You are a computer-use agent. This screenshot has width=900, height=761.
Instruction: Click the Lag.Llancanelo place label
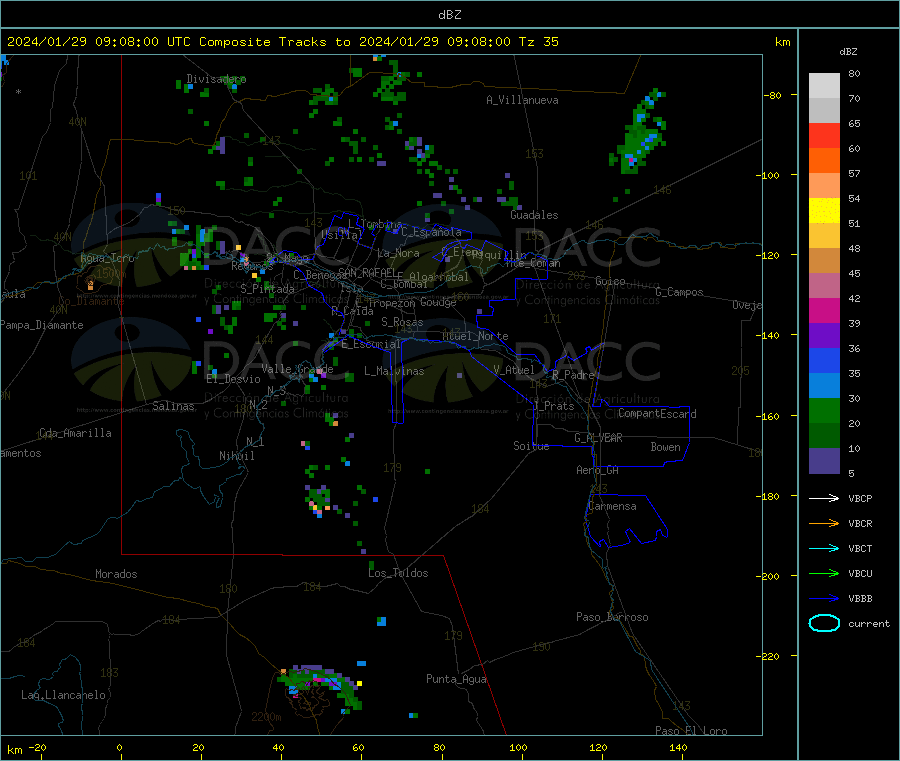(63, 695)
